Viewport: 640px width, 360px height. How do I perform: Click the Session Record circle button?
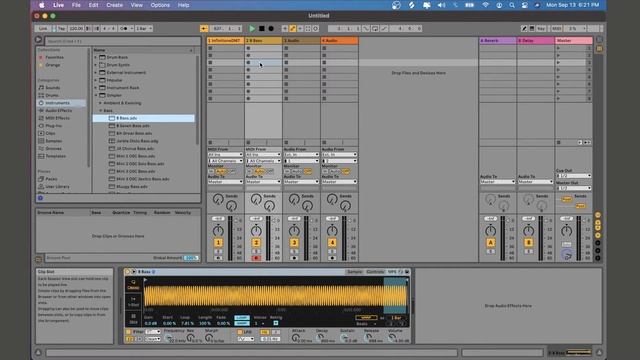coord(316,29)
